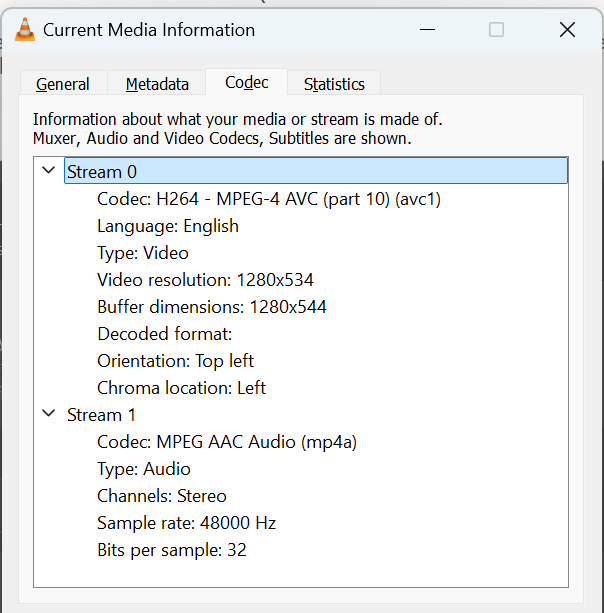Select the Stream 0 row

click(101, 172)
